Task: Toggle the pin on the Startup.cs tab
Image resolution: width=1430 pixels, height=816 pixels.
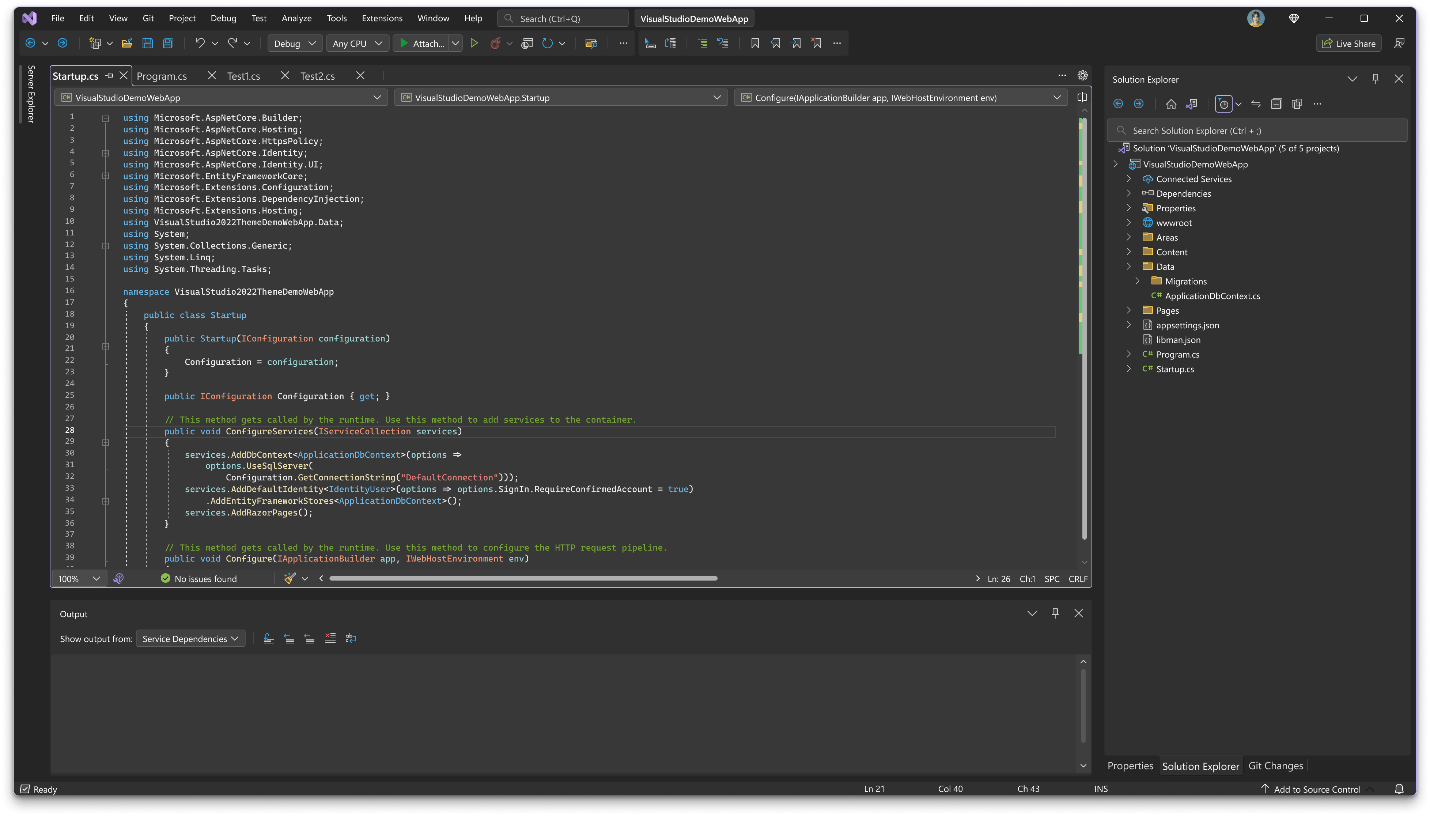Action: pos(109,76)
